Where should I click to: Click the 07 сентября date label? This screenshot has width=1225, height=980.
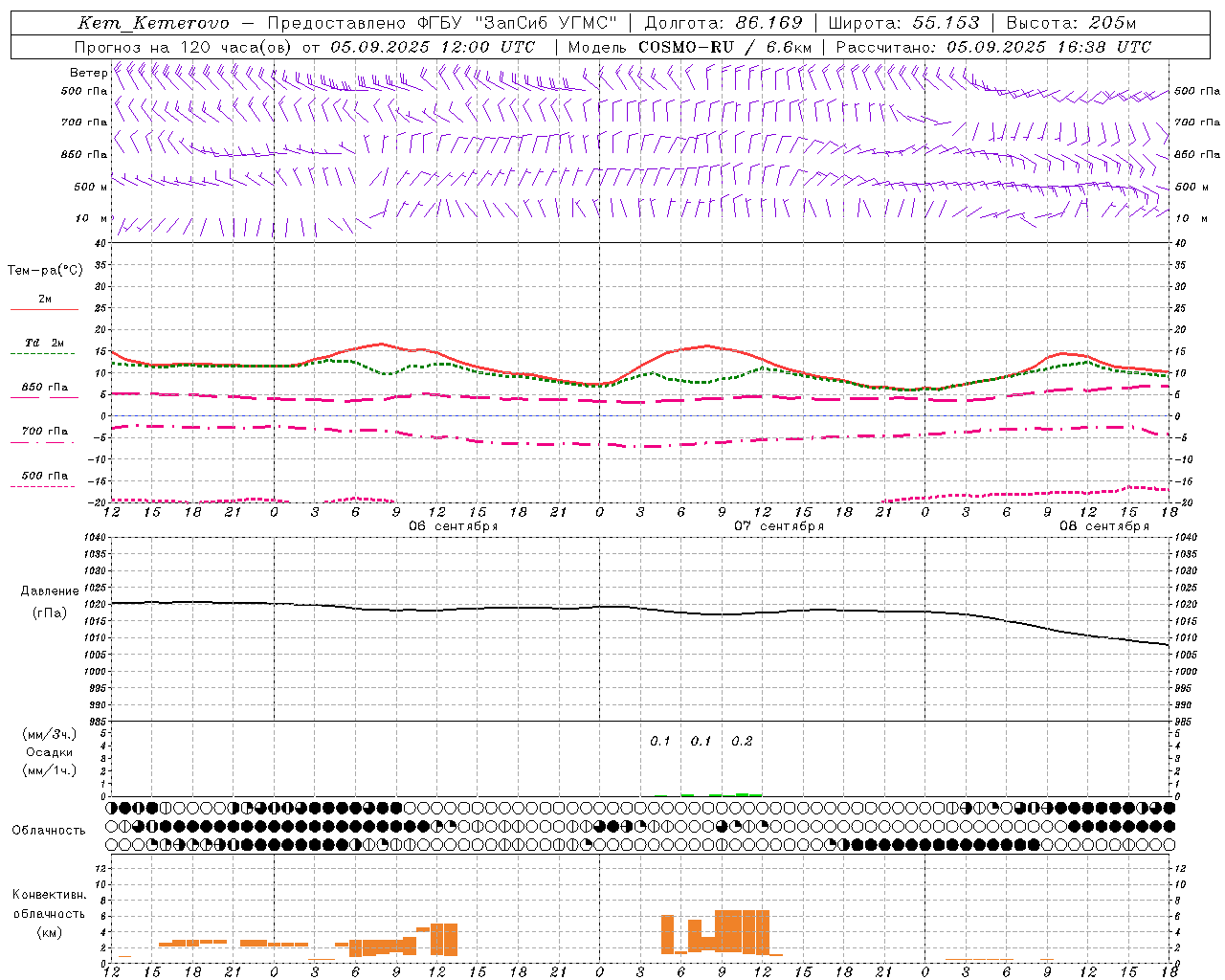tap(778, 526)
